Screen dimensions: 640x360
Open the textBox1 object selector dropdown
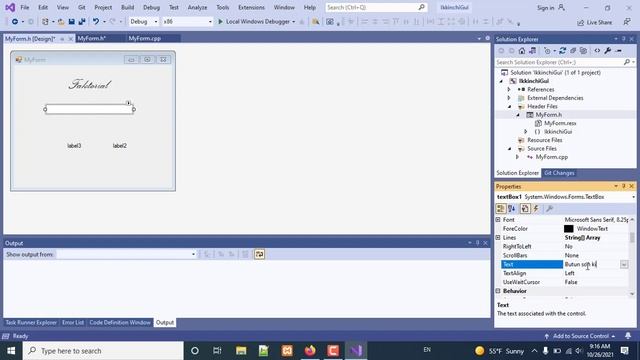[633, 197]
